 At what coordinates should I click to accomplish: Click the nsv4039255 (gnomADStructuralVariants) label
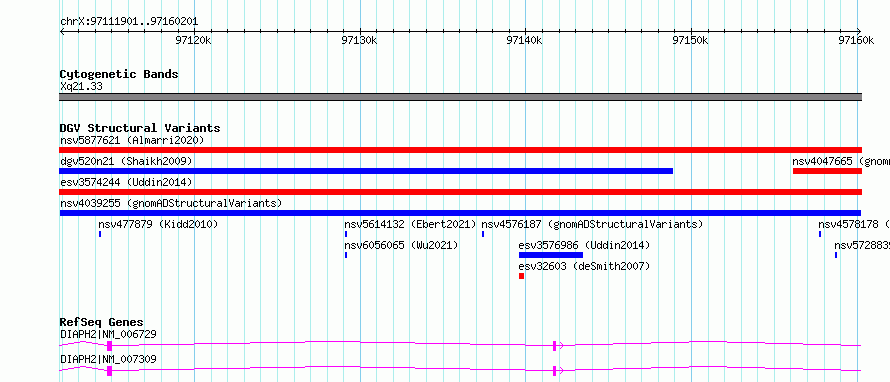pos(171,203)
